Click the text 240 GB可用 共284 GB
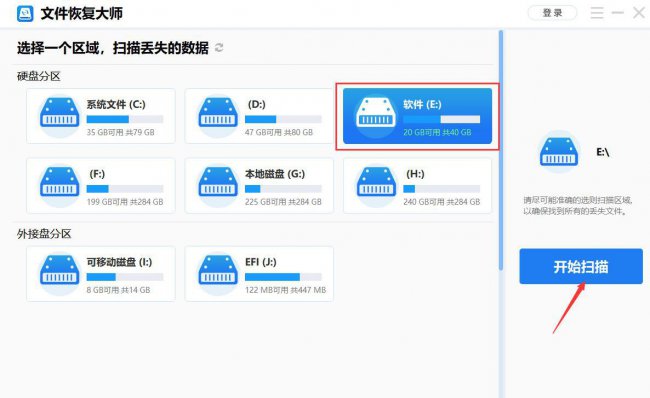The image size is (650, 398). (441, 202)
